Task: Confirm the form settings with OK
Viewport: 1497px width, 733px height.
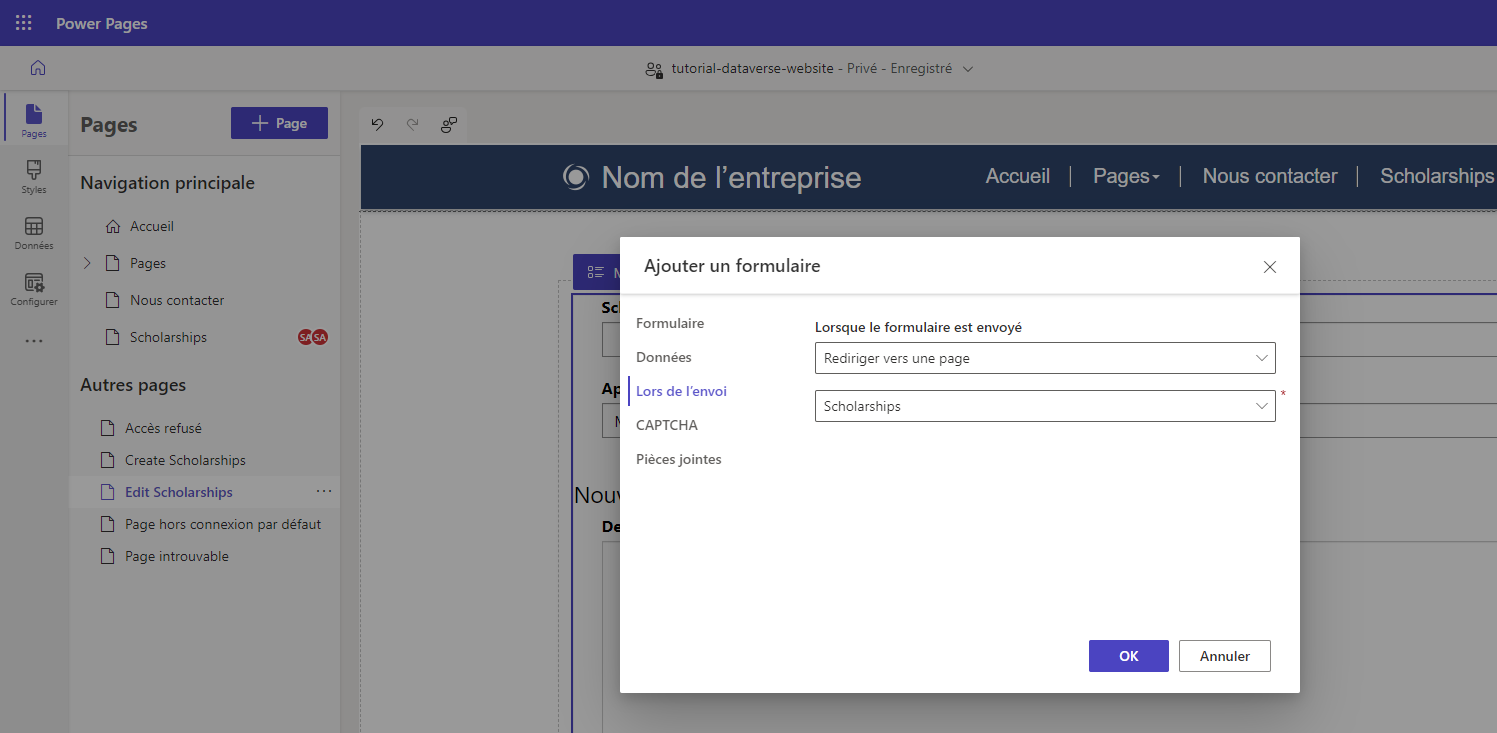Action: 1128,655
